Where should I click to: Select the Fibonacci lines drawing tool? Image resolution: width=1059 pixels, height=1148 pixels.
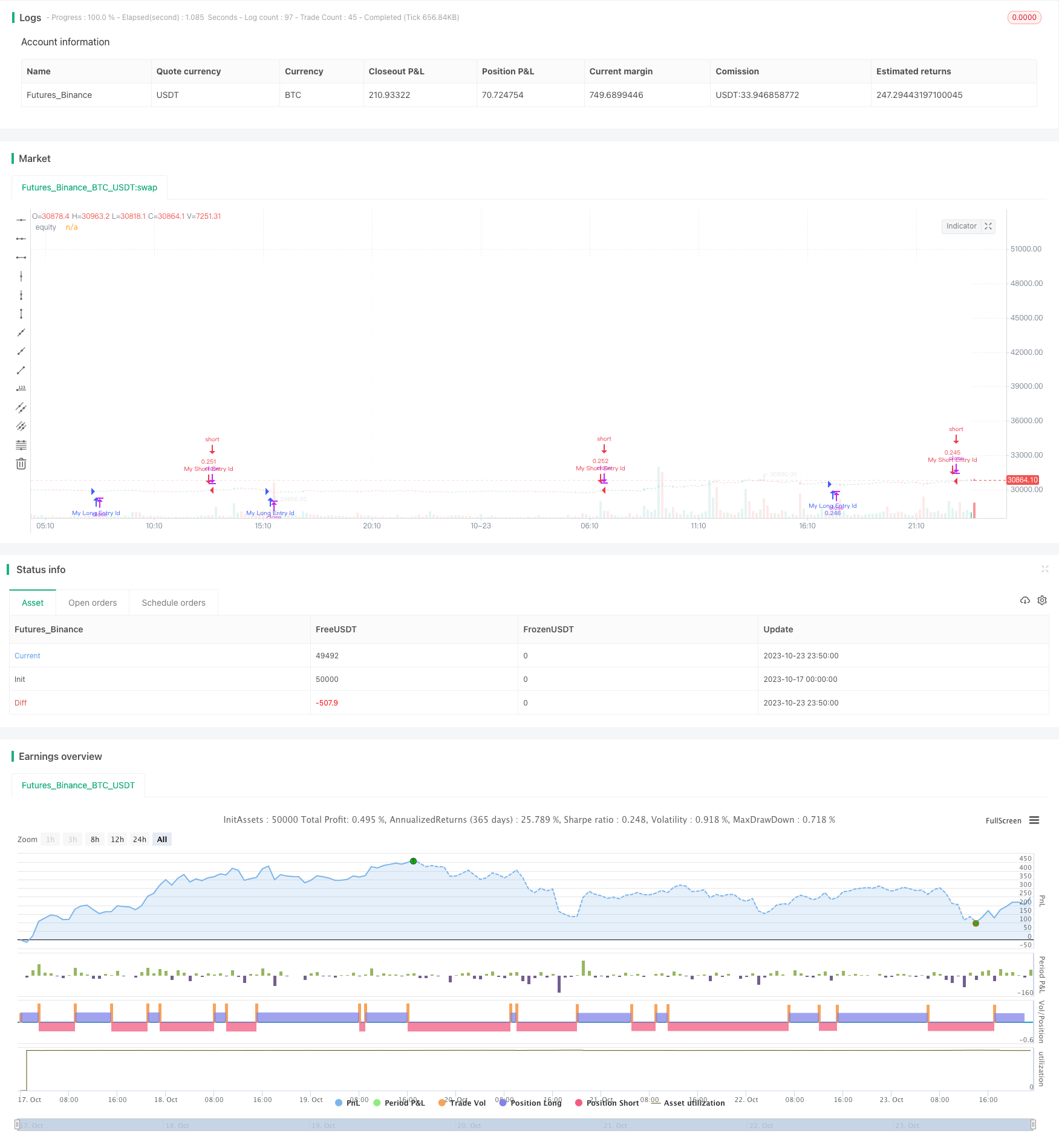coord(21,445)
